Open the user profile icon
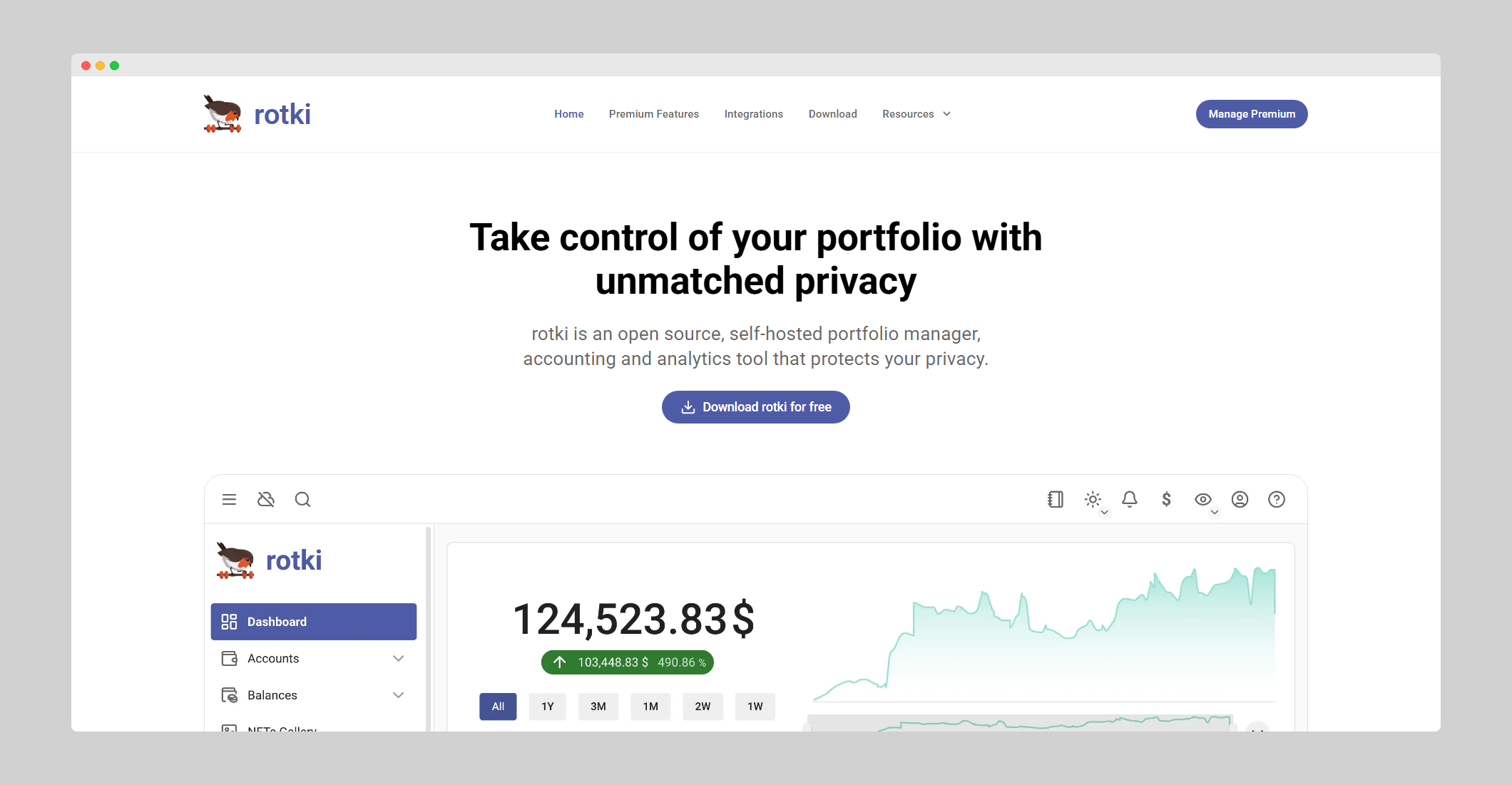 pos(1240,500)
